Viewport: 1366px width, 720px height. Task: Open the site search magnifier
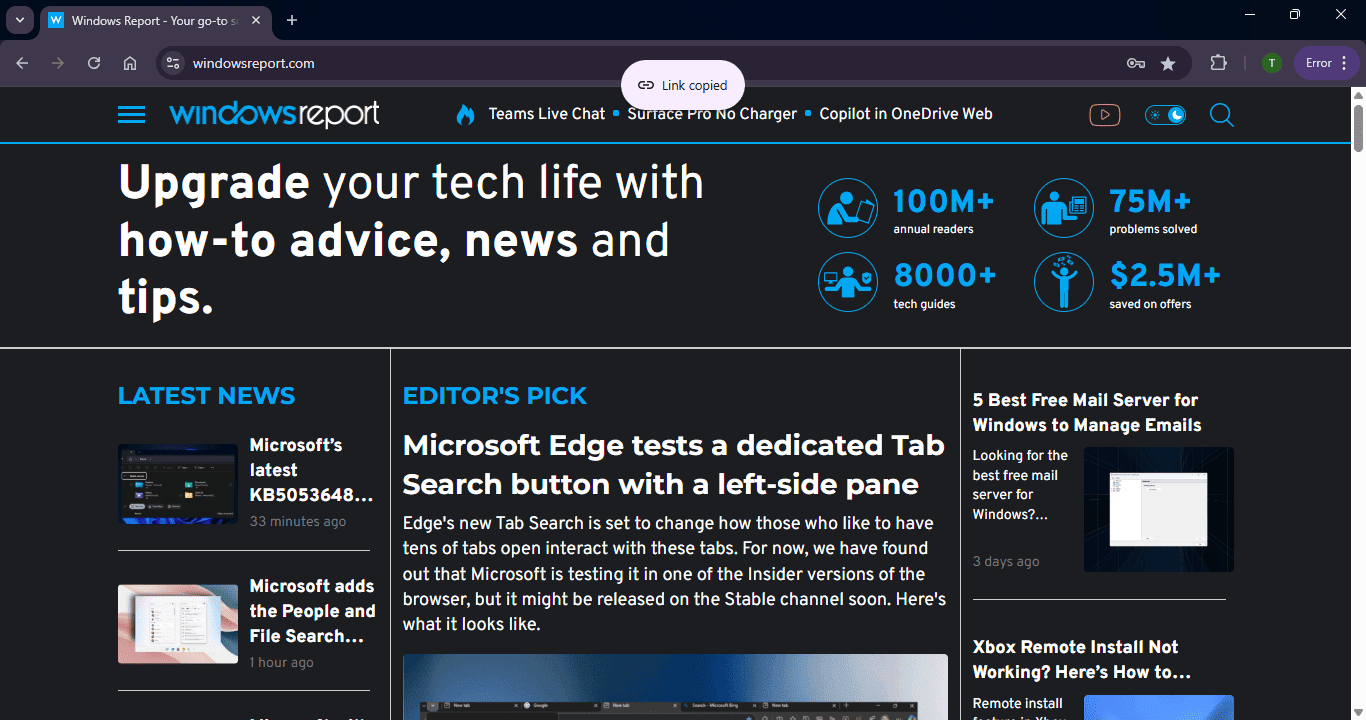click(1222, 115)
